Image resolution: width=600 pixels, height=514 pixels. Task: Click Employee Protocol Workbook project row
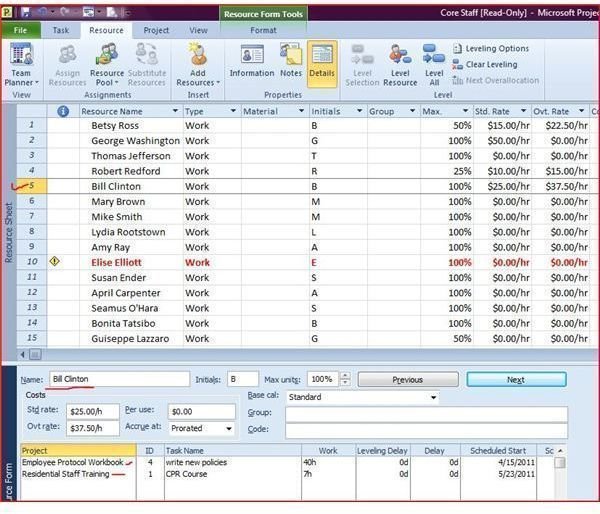point(73,462)
